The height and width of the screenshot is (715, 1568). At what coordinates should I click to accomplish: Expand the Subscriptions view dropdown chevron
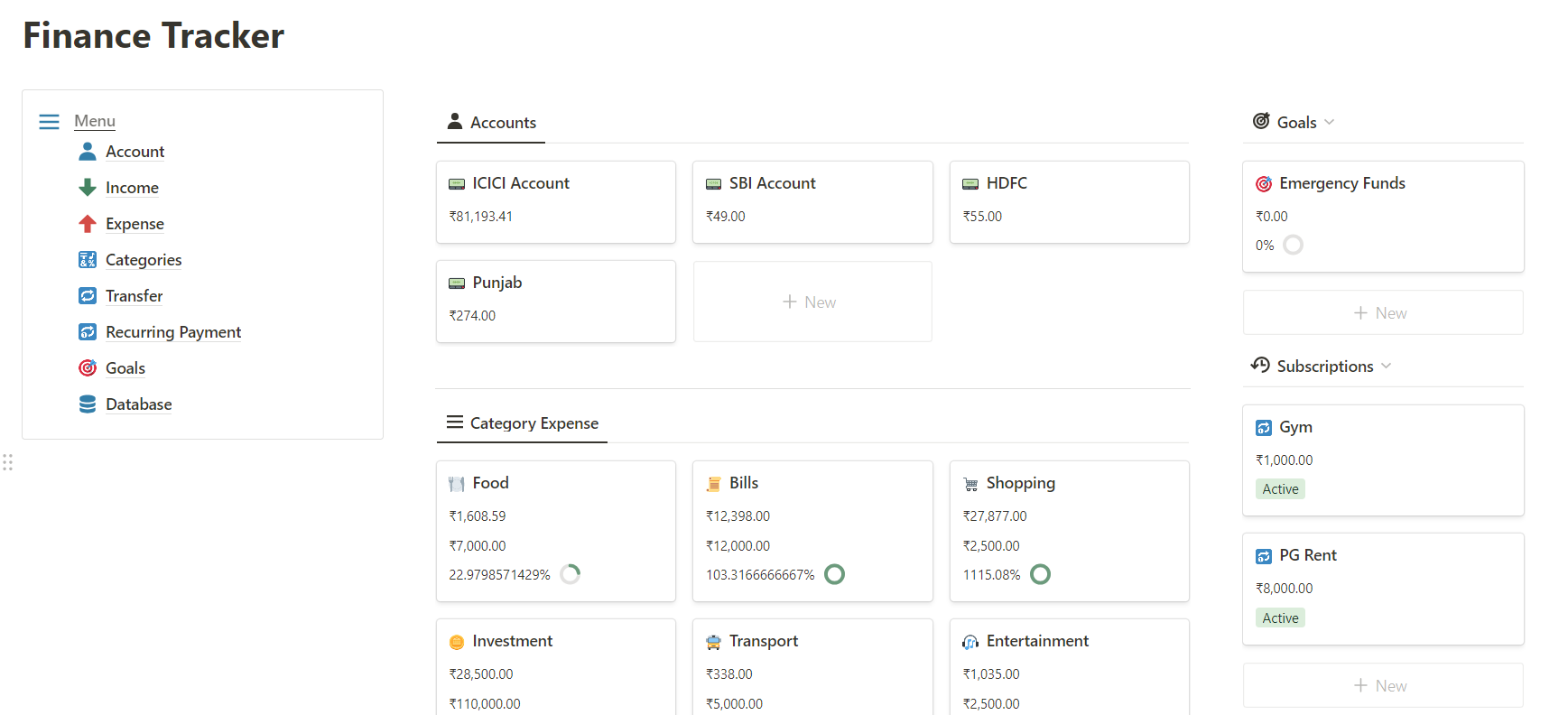coord(1387,367)
